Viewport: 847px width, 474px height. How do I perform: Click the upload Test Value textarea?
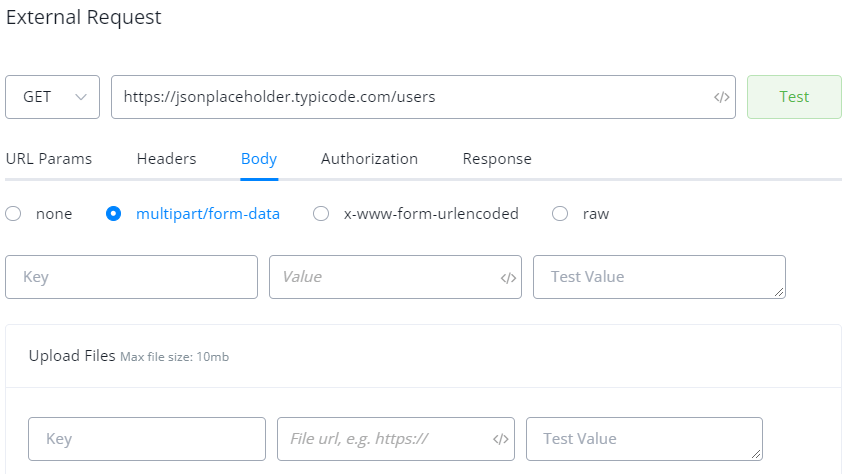(x=643, y=439)
